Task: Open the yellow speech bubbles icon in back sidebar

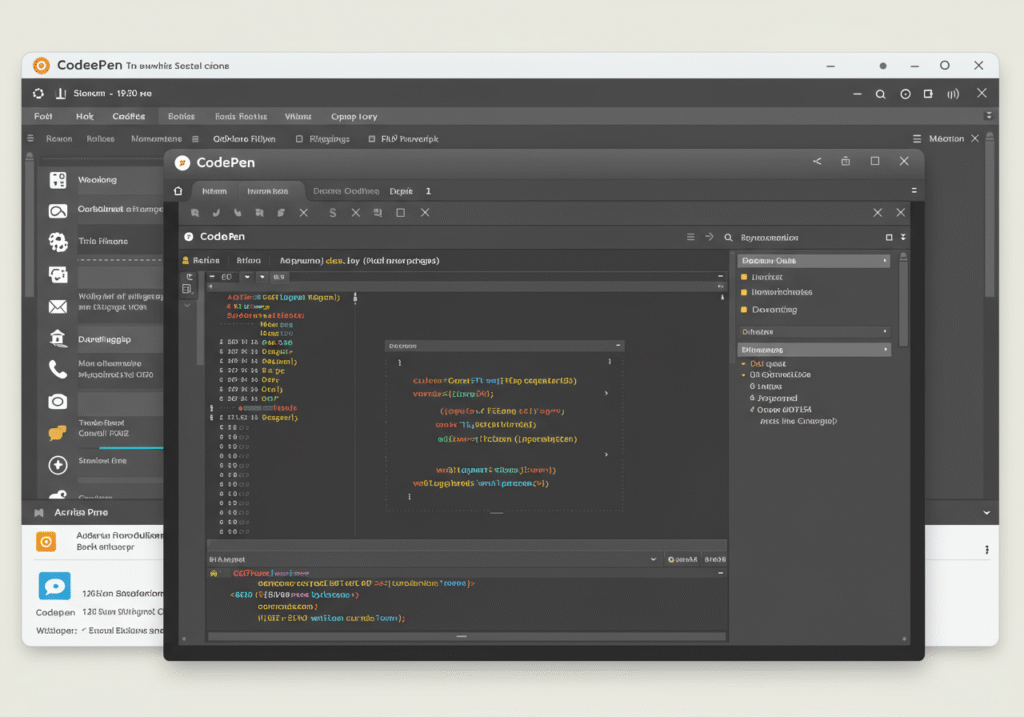Action: point(58,432)
